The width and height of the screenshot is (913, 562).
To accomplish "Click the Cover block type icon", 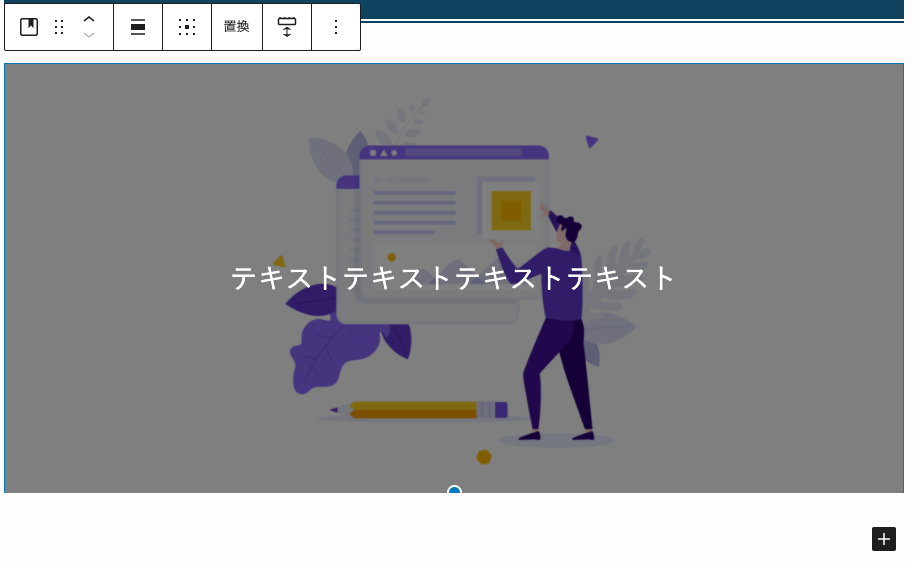I will pyautogui.click(x=29, y=27).
